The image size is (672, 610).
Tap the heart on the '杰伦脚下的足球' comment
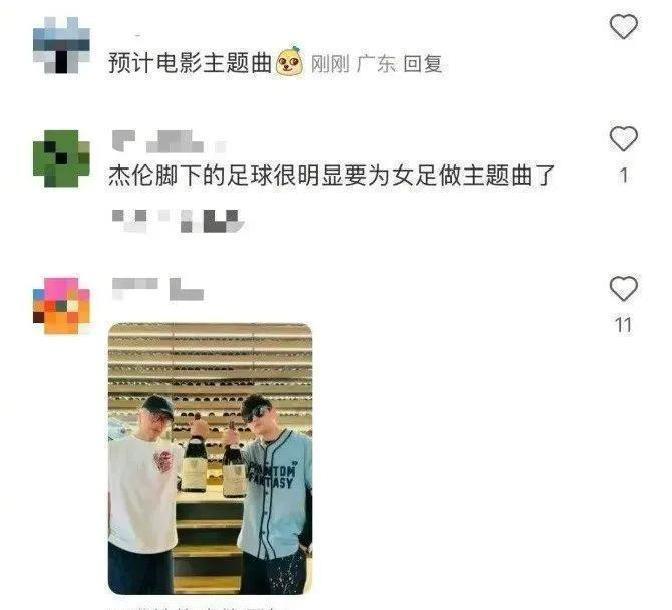coord(624,138)
